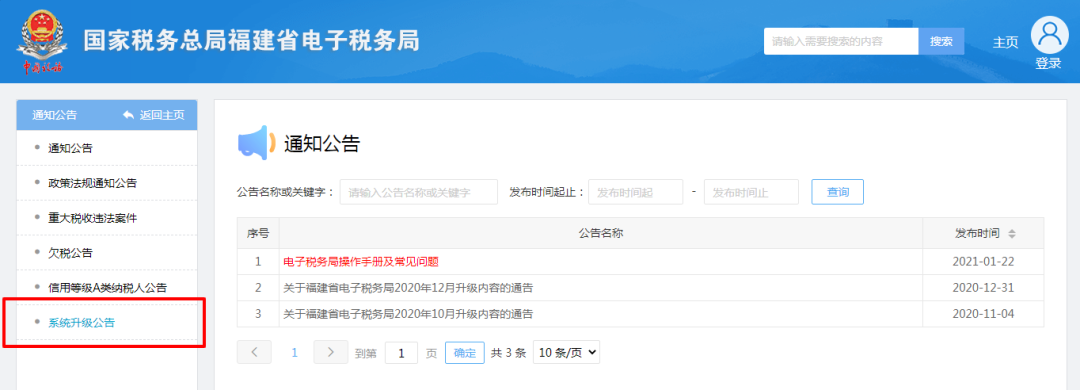
Task: Click the date 2020-12-31 cell
Action: (x=984, y=288)
